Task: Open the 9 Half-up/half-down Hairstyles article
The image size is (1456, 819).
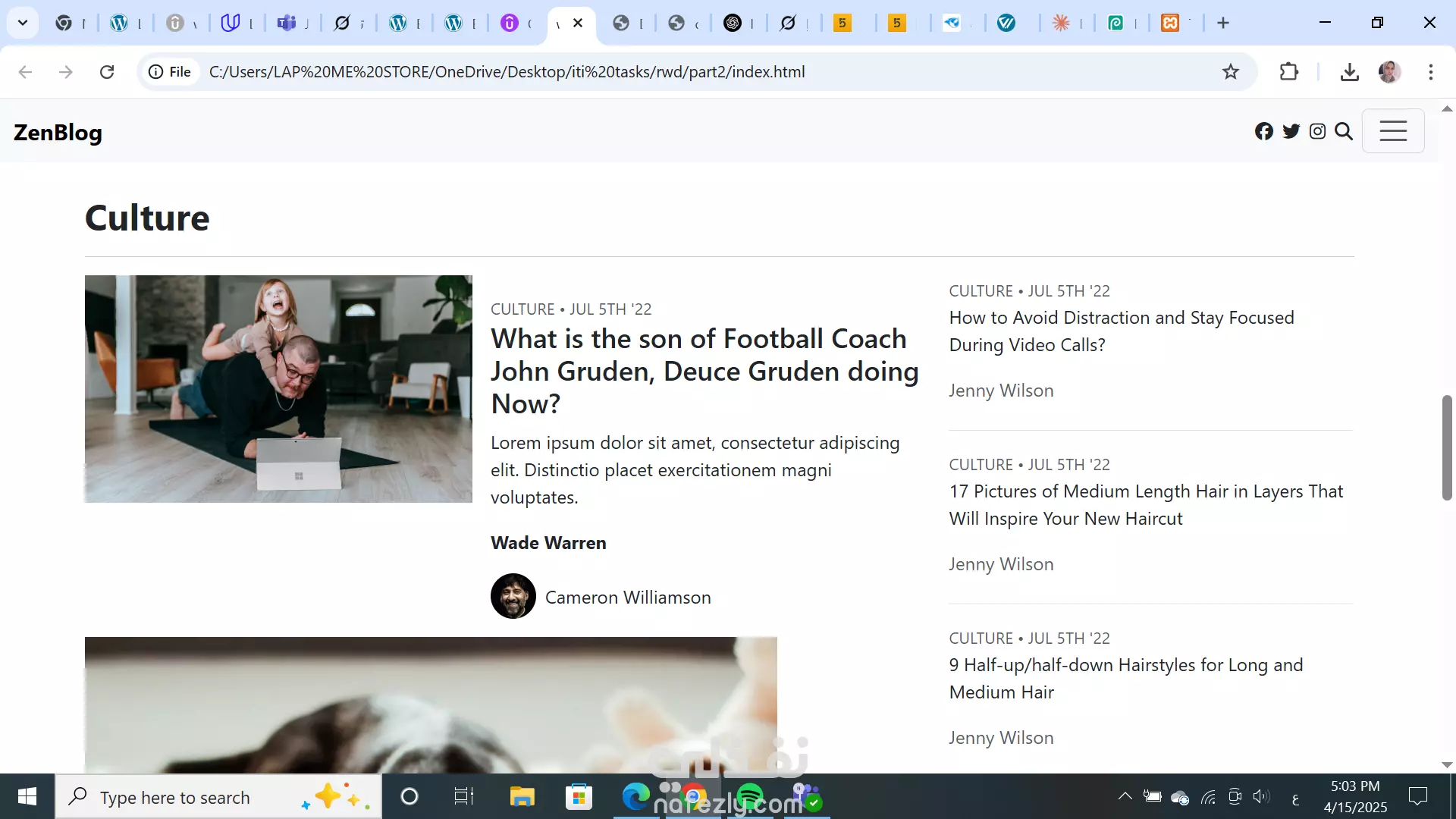Action: coord(1125,679)
